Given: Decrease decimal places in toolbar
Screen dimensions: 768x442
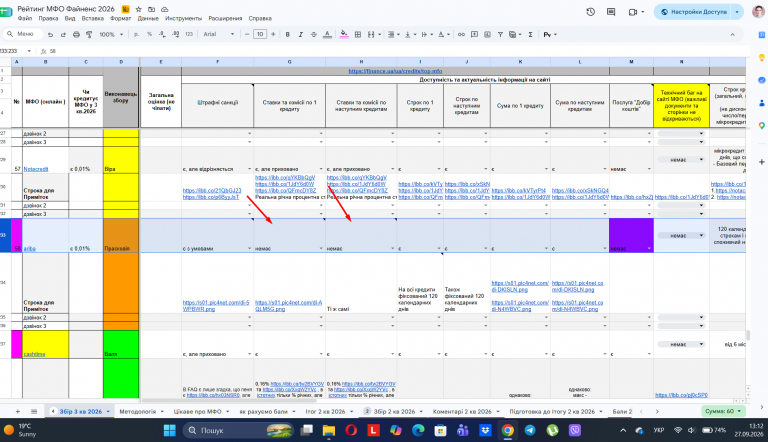Looking at the screenshot, I should (163, 34).
